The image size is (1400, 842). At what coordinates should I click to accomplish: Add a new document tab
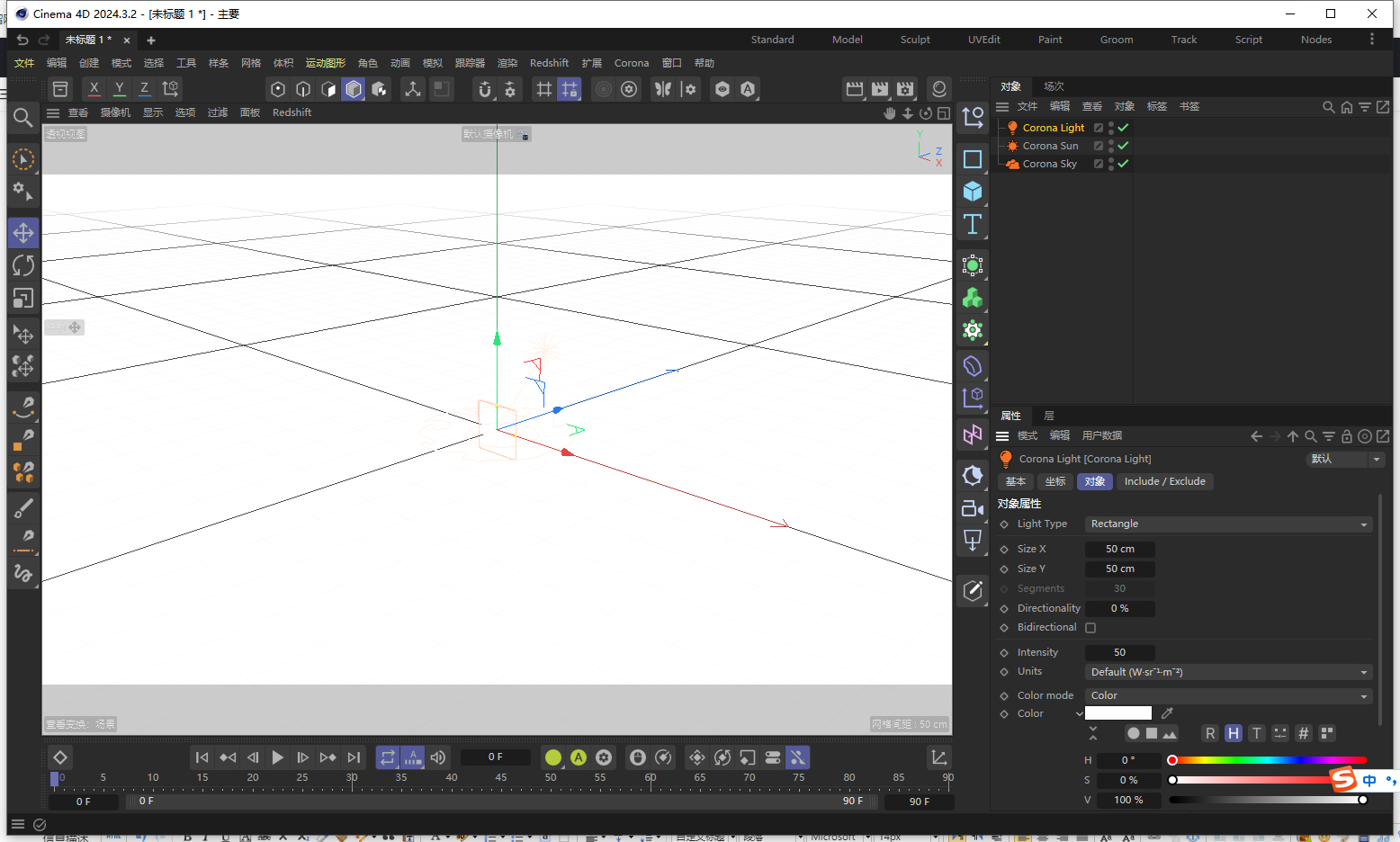[151, 40]
